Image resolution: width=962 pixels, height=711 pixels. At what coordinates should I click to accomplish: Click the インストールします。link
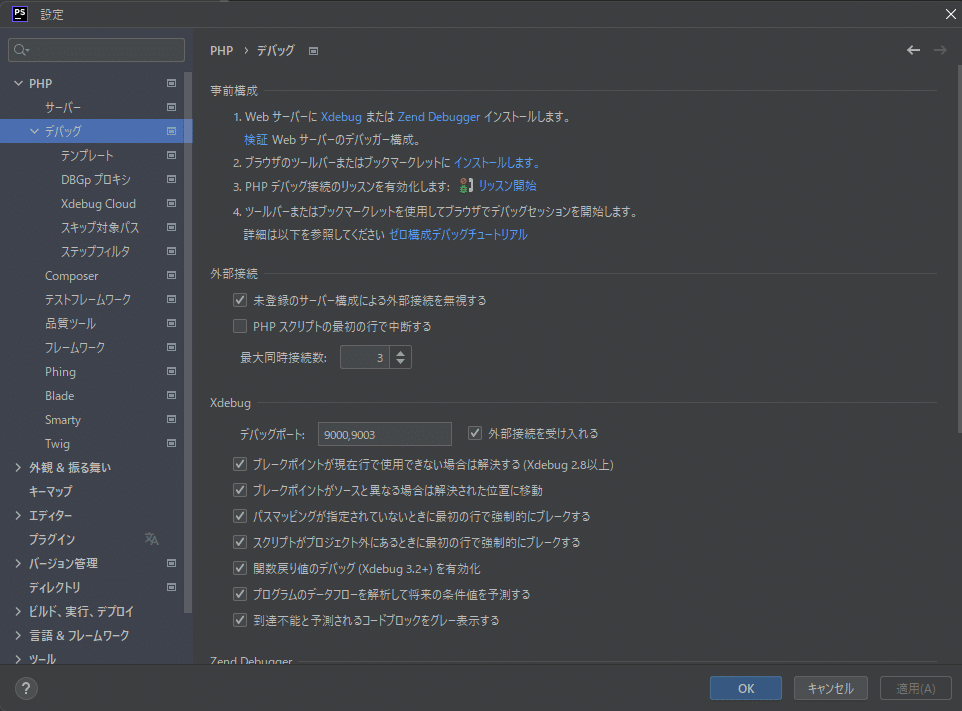(497, 163)
